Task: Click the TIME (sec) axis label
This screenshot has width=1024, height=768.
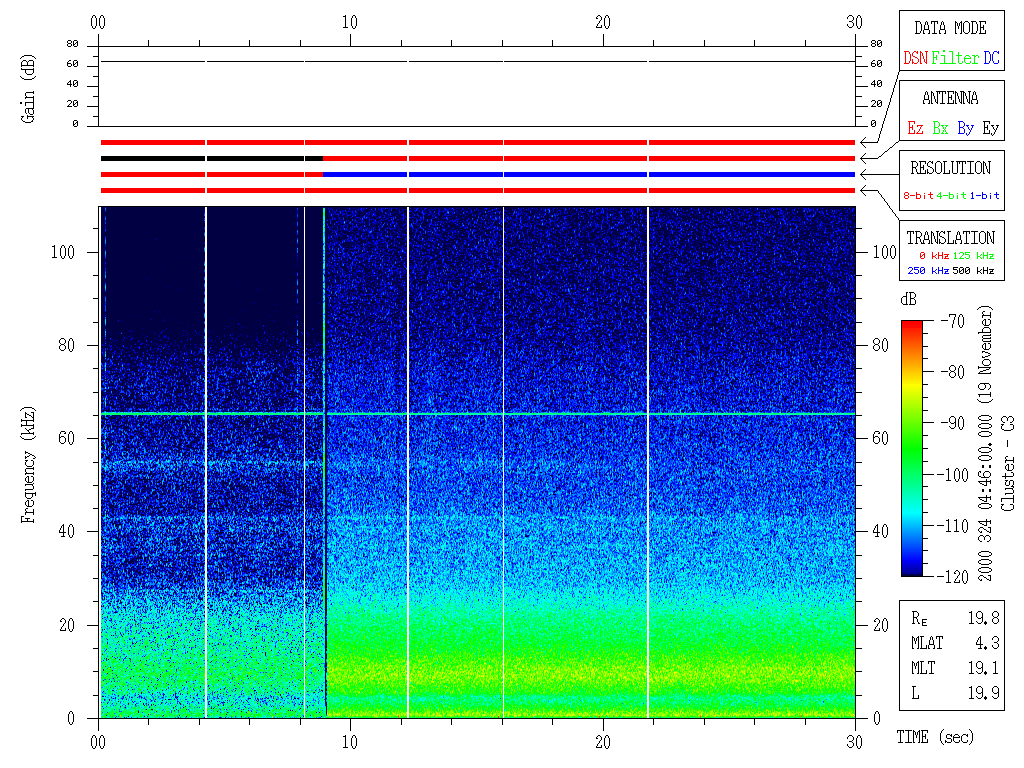Action: click(933, 738)
